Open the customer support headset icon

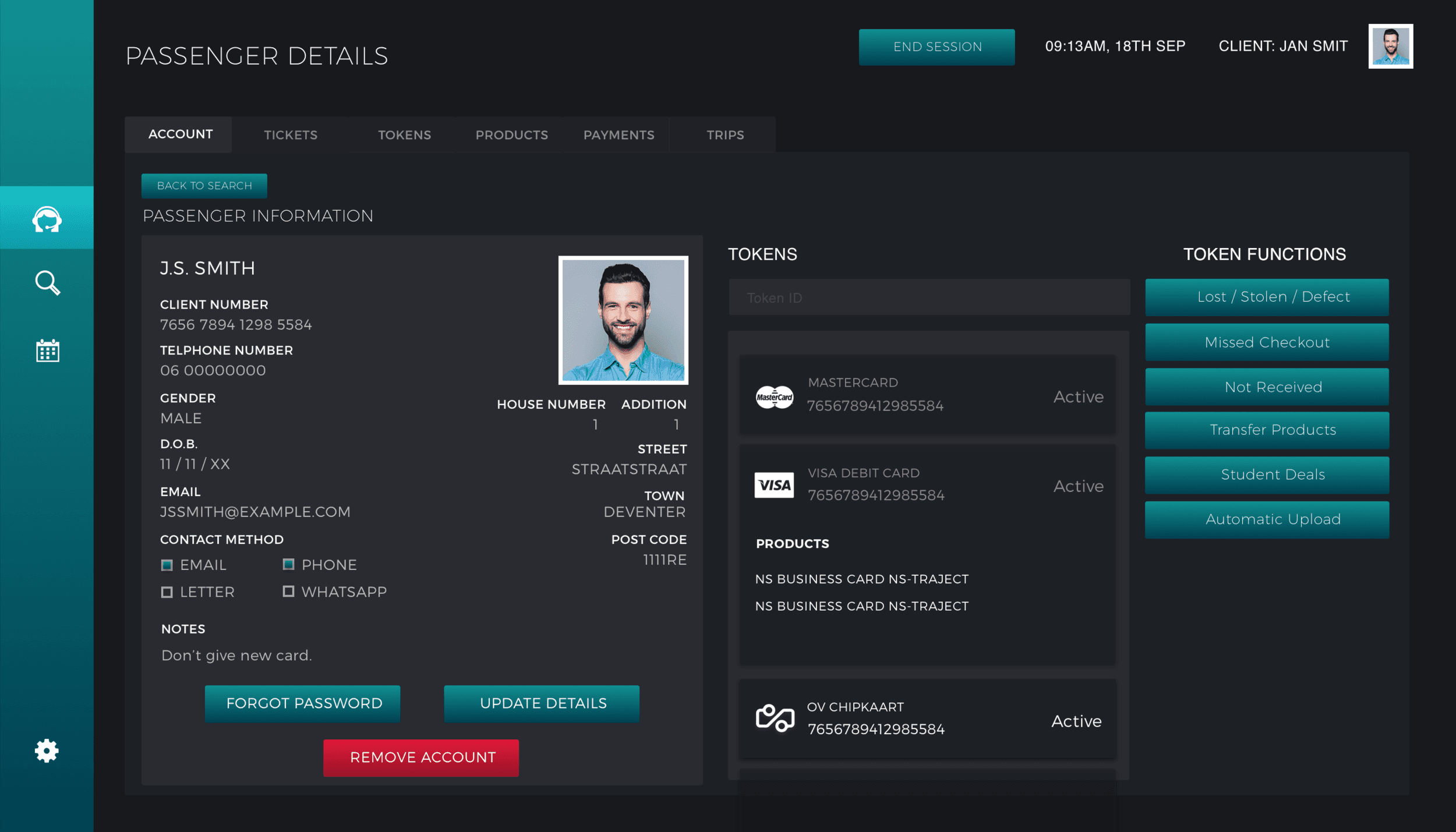point(47,219)
